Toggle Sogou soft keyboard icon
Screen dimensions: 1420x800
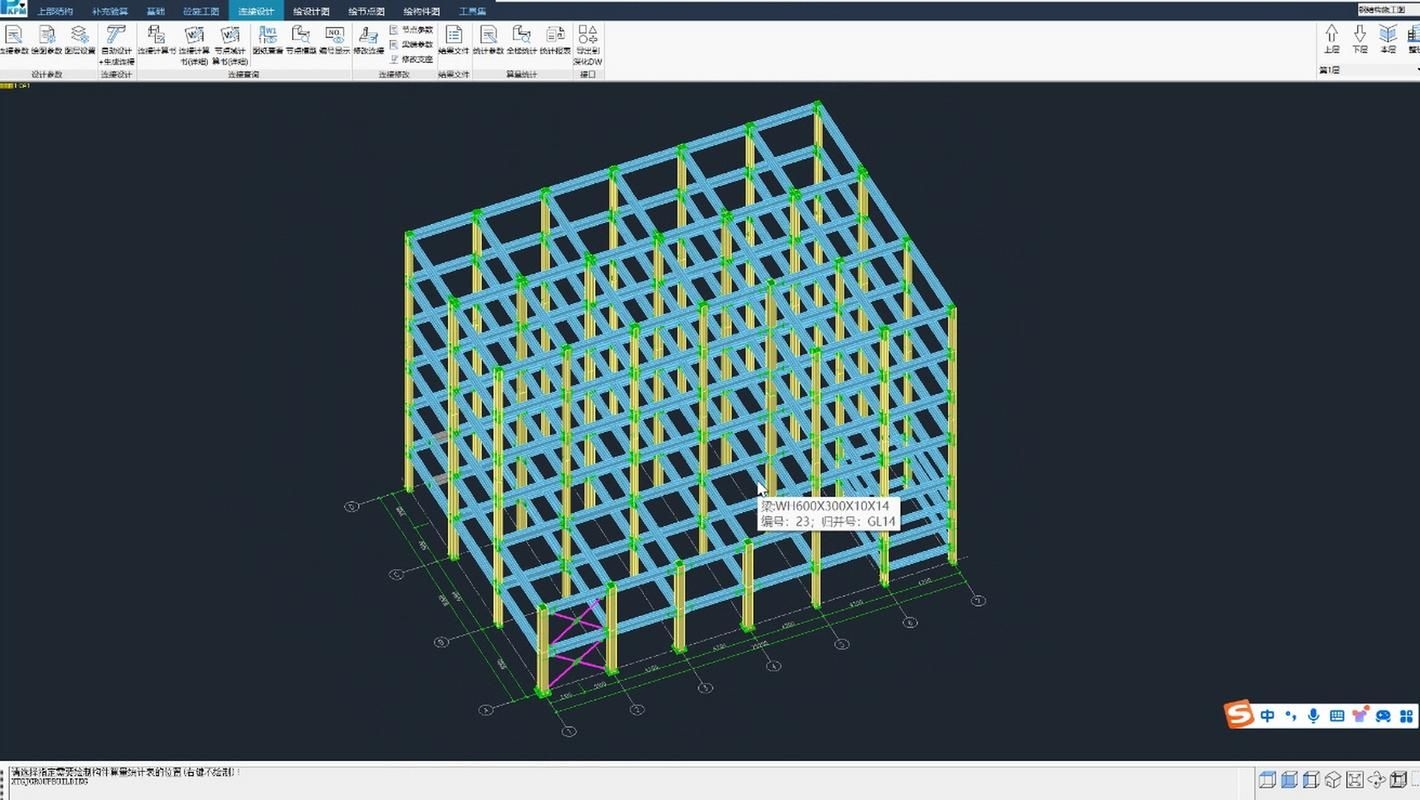point(1335,715)
